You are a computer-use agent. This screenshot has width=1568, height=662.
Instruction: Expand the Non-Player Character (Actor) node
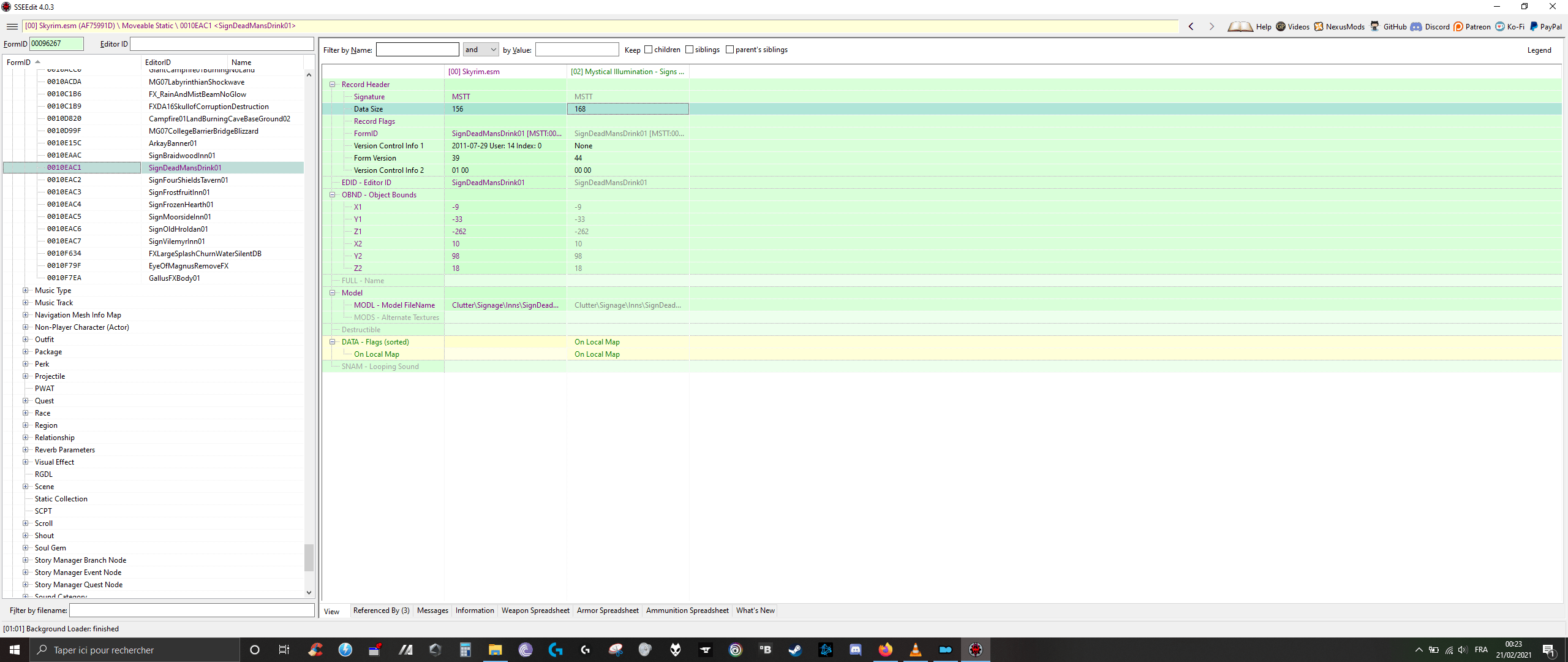pos(26,327)
